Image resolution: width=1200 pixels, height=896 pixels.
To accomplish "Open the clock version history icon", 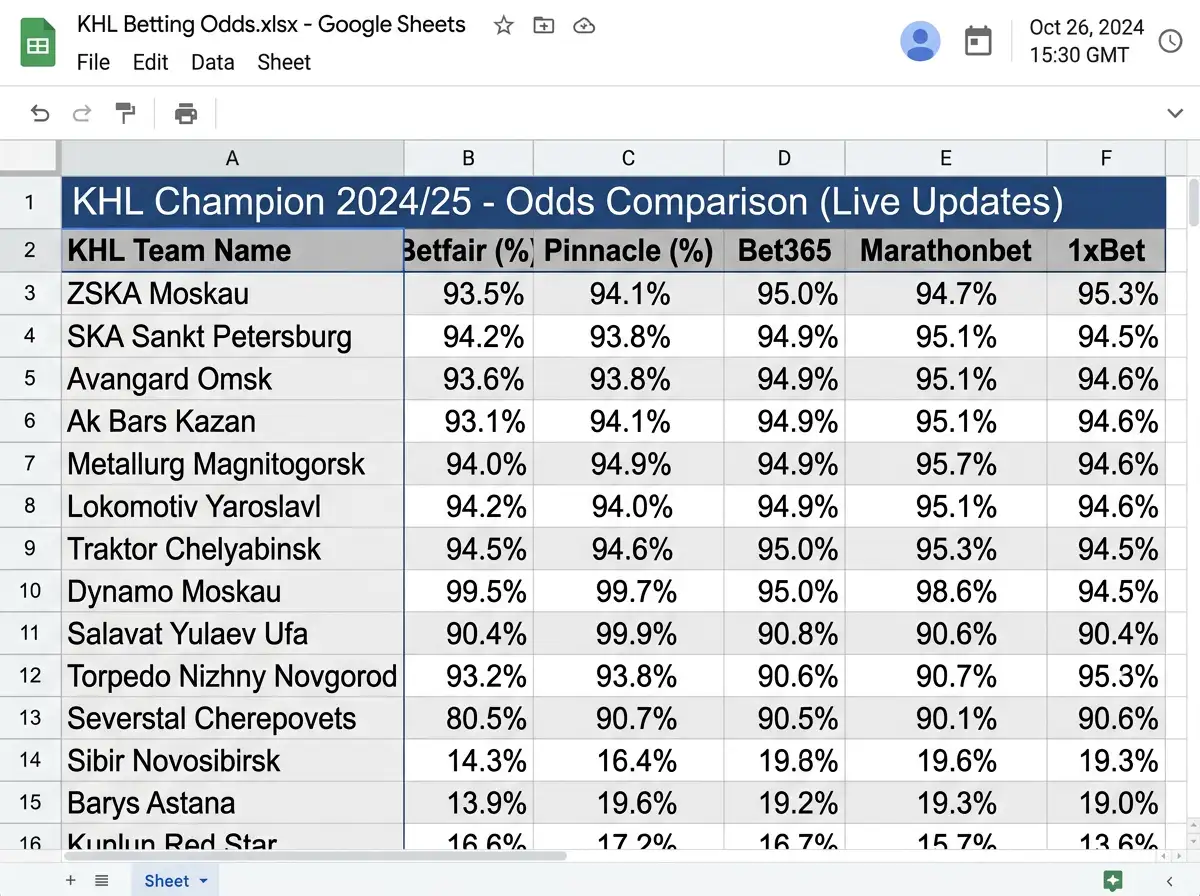I will (x=1170, y=41).
